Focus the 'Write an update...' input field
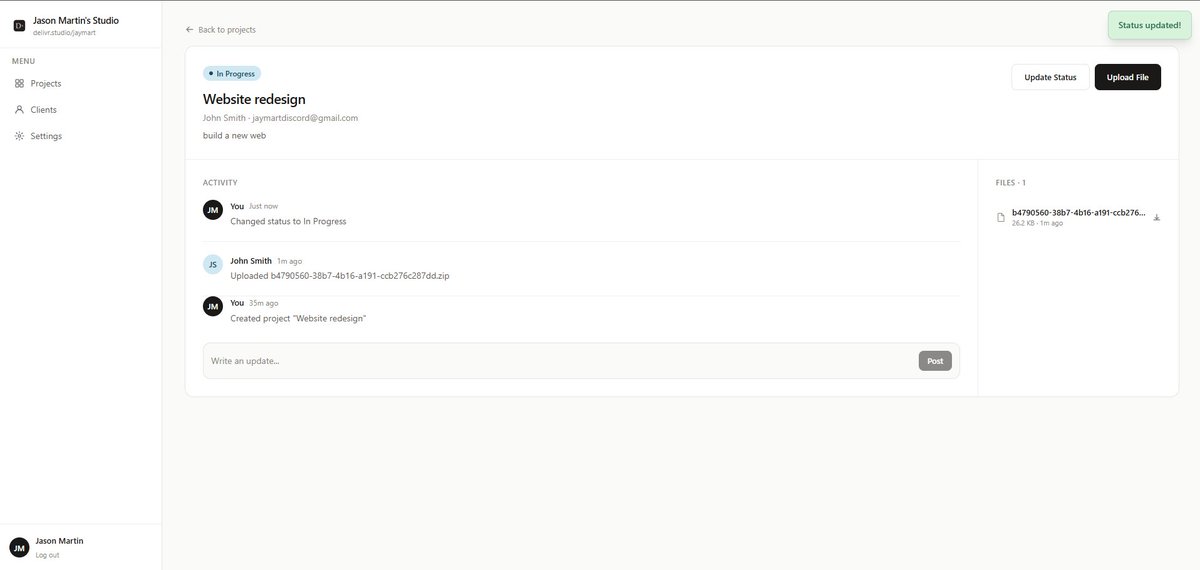The width and height of the screenshot is (1200, 570). pos(560,360)
